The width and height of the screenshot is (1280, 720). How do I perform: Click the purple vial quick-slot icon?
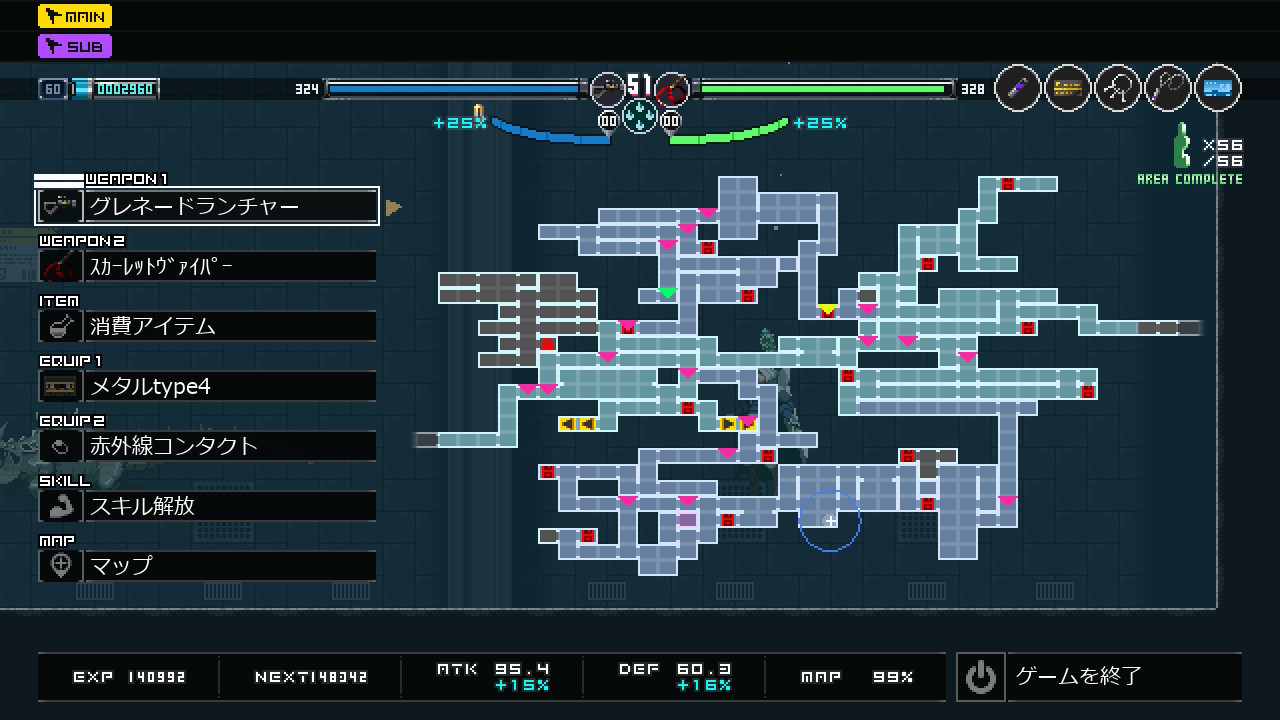(x=1018, y=89)
